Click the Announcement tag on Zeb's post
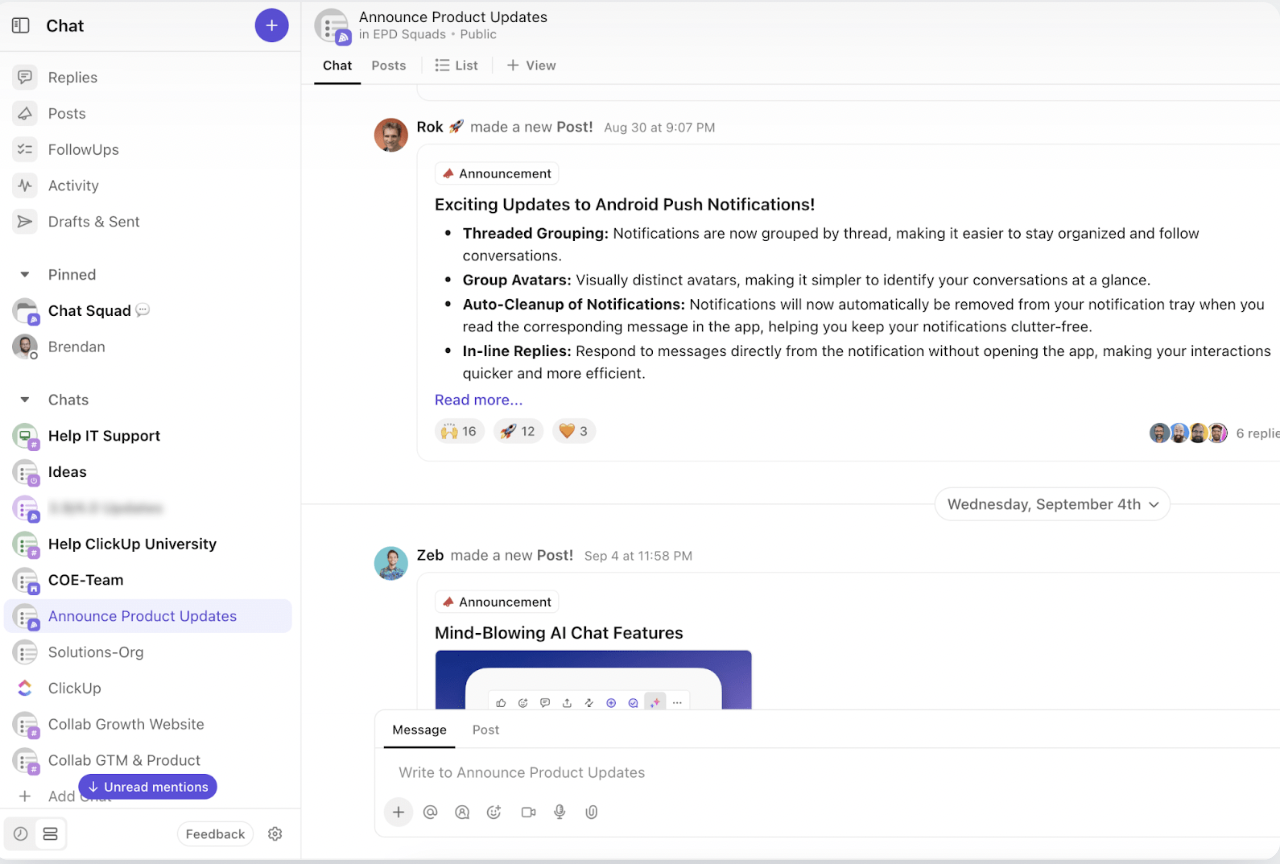The image size is (1280, 864). (496, 602)
